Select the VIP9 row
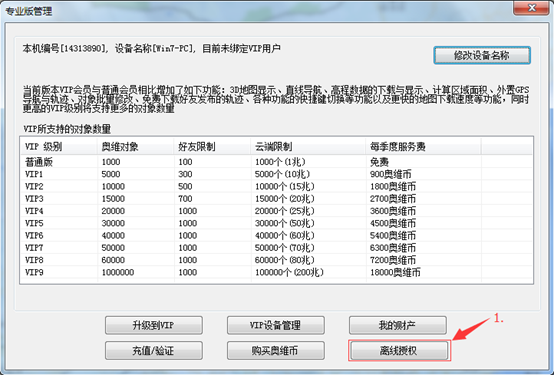This screenshot has width=554, height=375. [276, 272]
